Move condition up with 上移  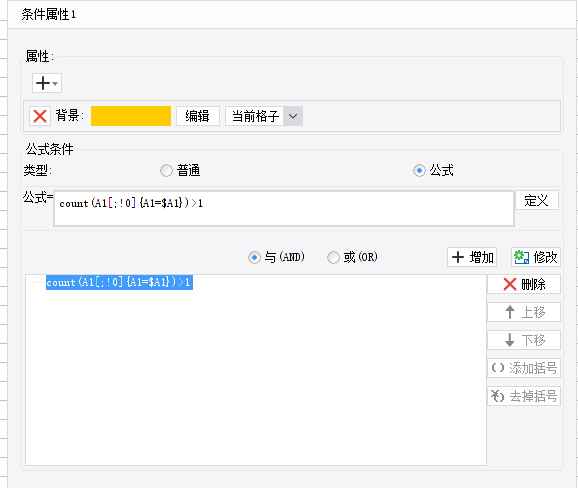(x=524, y=312)
